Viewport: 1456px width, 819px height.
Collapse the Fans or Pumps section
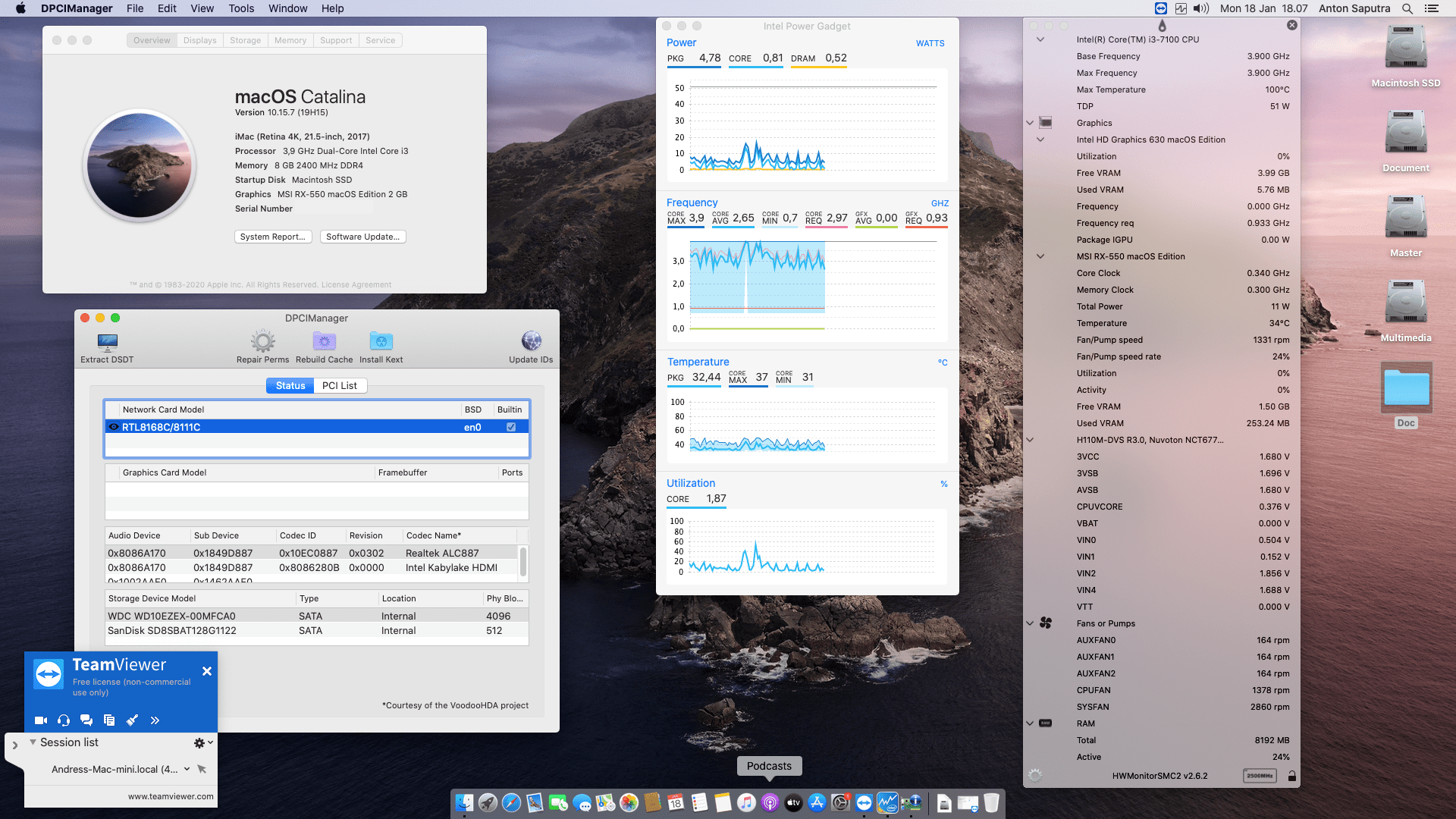1030,623
